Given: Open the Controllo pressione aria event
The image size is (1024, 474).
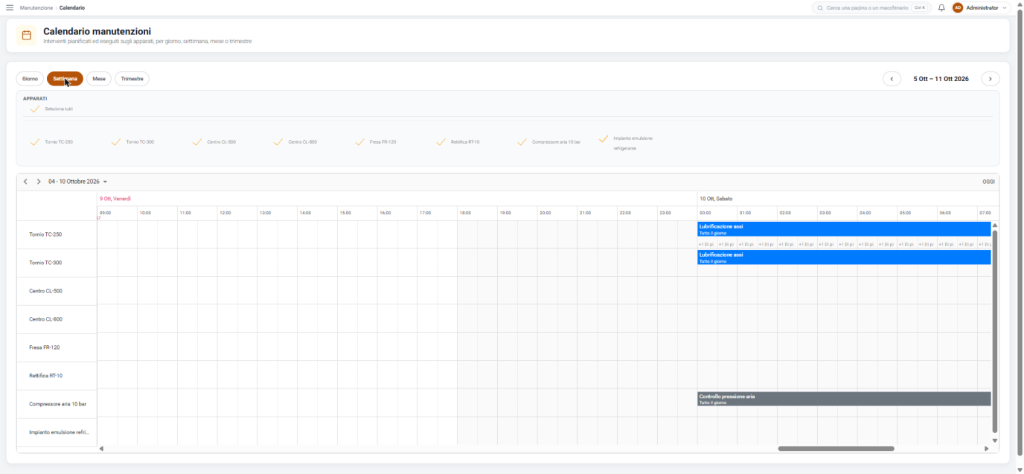Looking at the screenshot, I should (x=844, y=399).
